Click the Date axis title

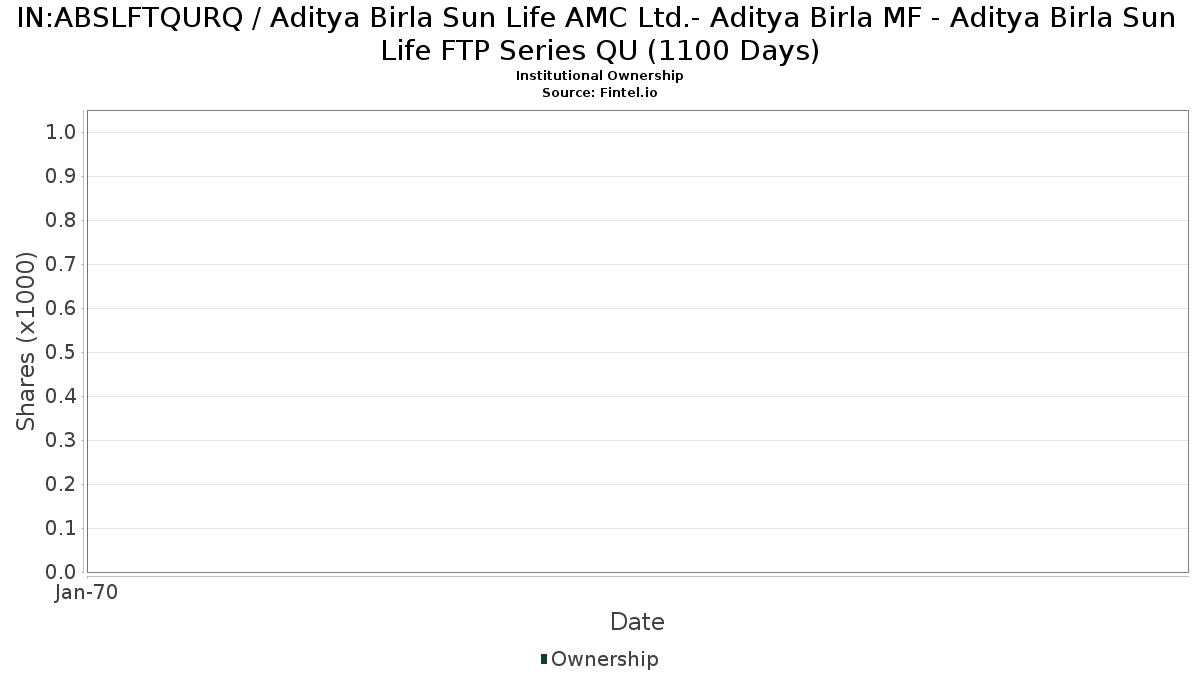pos(637,622)
